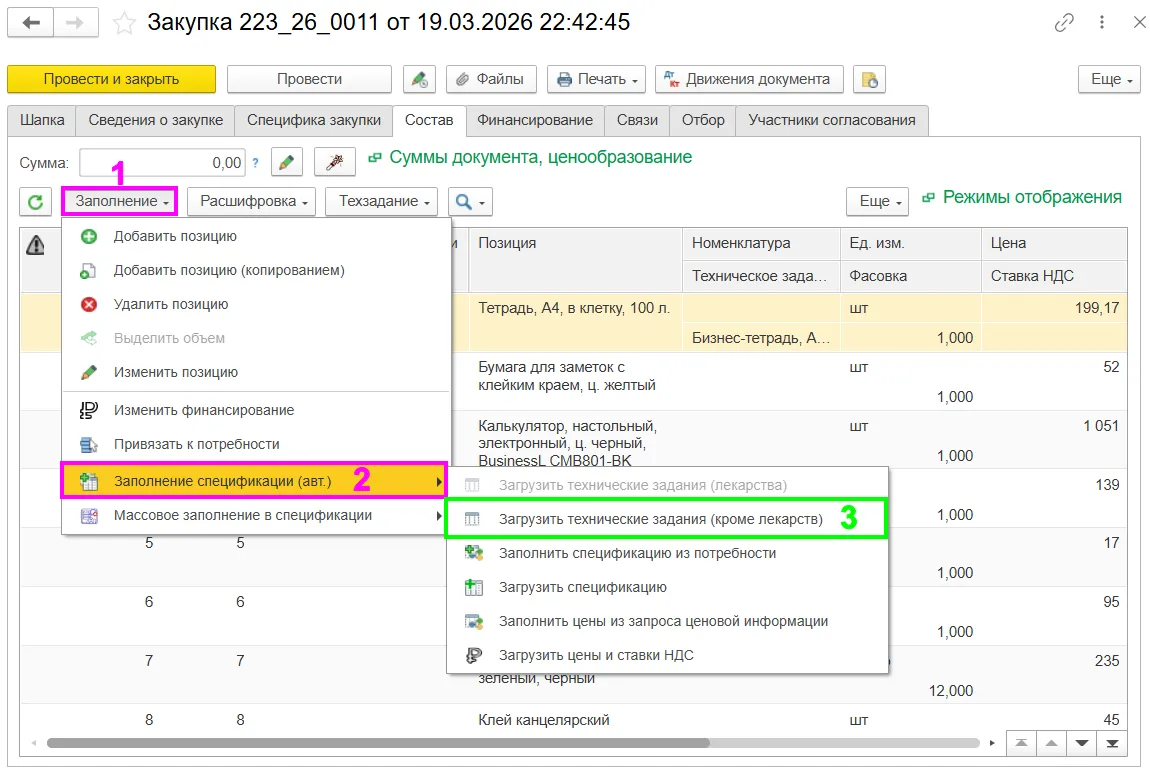Choose Удалить позицию menu entry
The image size is (1150, 770).
255,304
